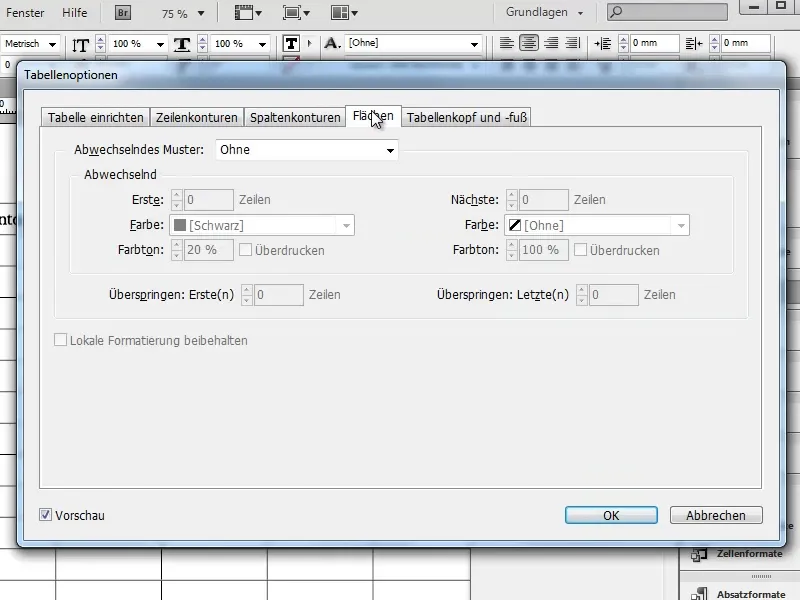This screenshot has height=600, width=800.
Task: Open Adobe Bridge via the Br icon
Action: (122, 13)
